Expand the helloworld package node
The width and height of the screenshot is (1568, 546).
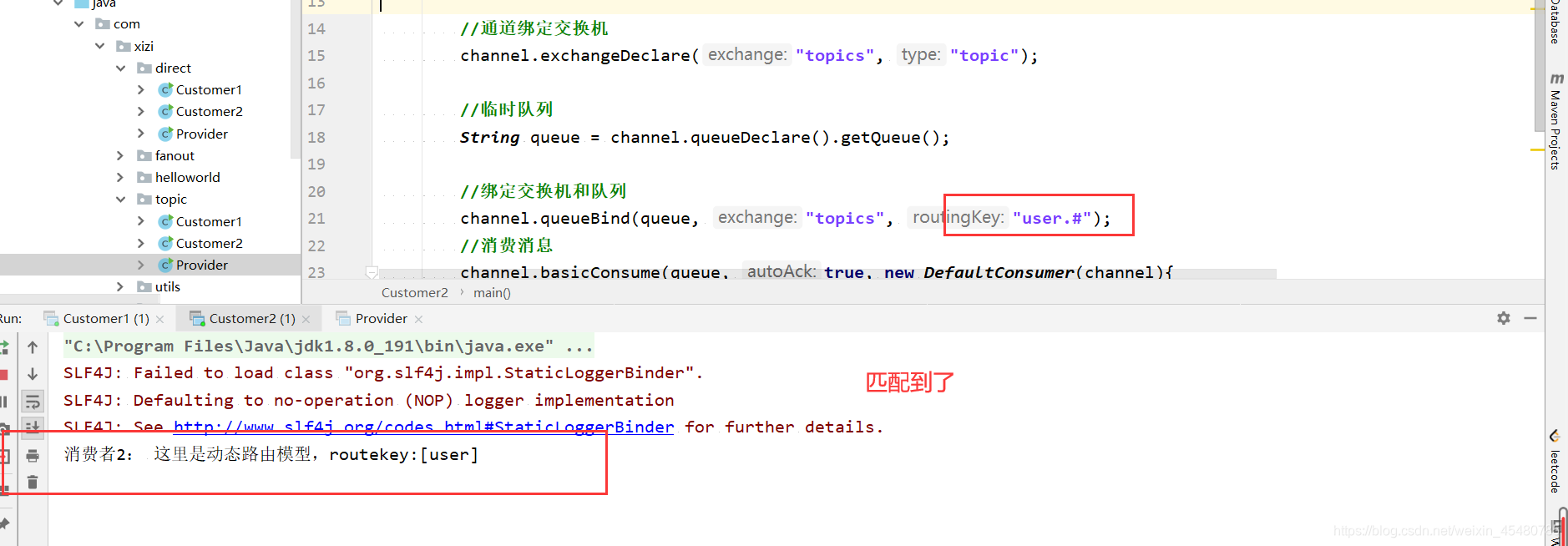coord(121,177)
